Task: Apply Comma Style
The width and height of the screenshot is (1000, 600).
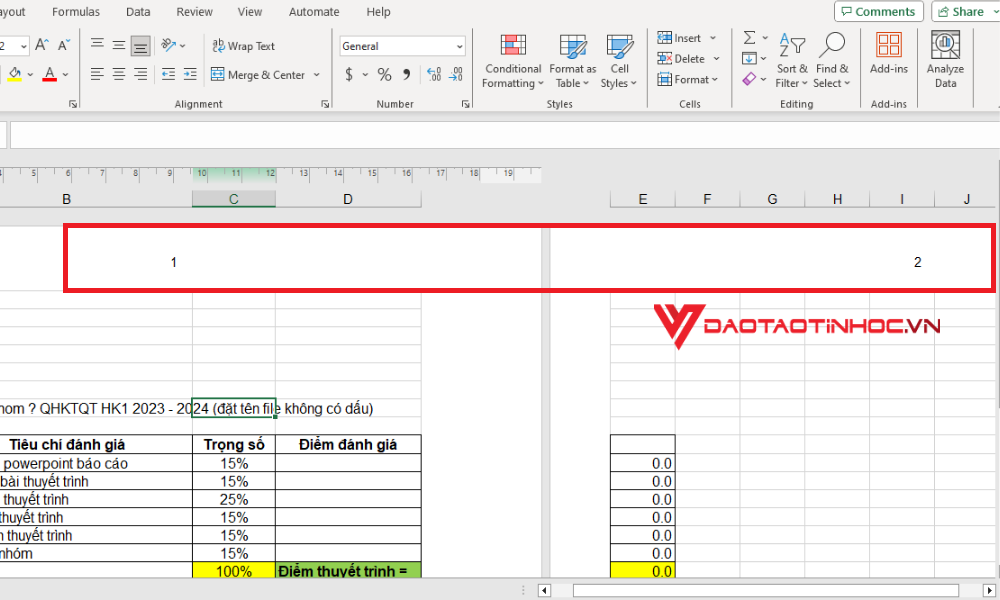Action: coord(406,75)
